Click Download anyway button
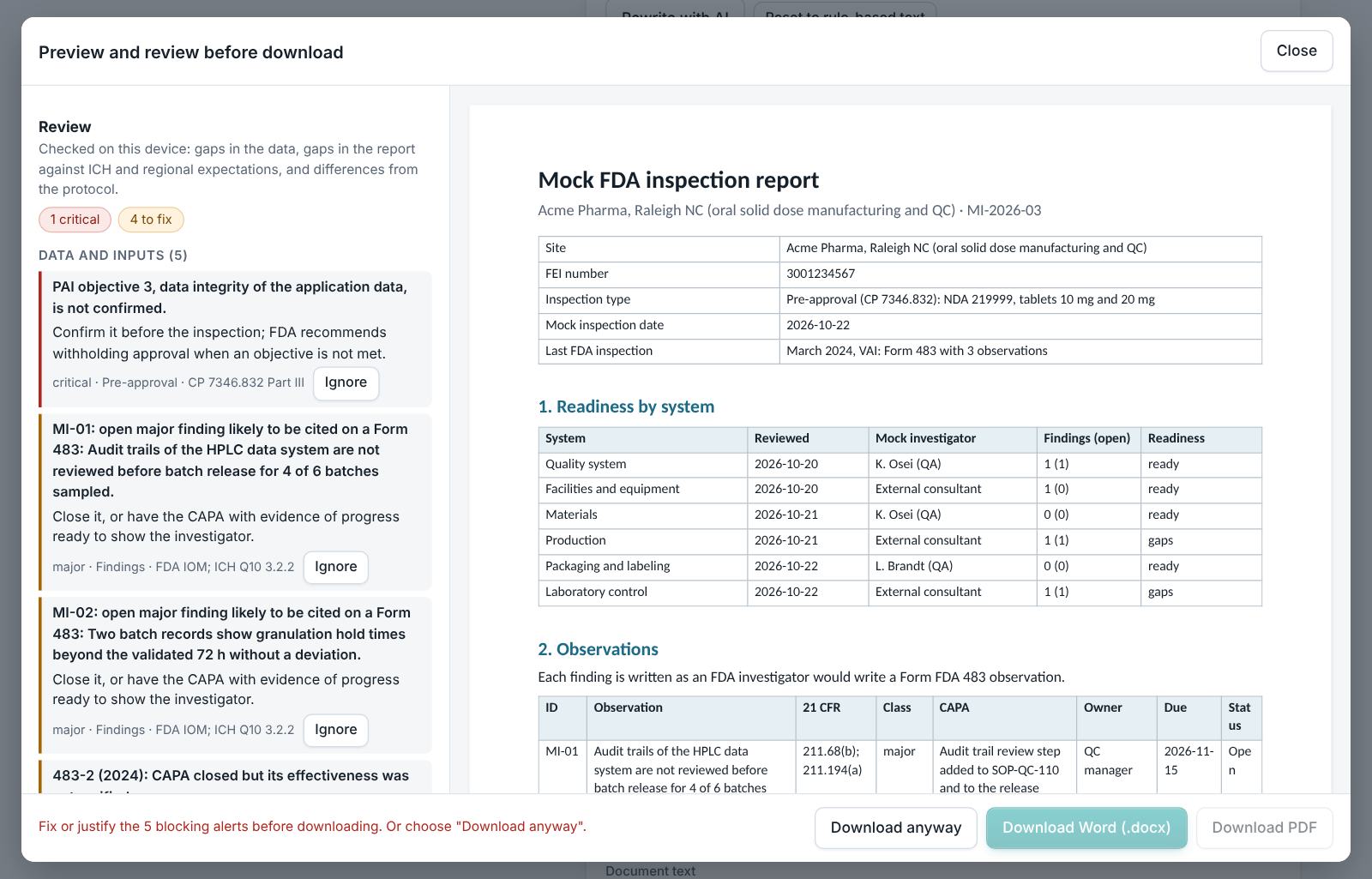Image resolution: width=1372 pixels, height=879 pixels. [895, 828]
